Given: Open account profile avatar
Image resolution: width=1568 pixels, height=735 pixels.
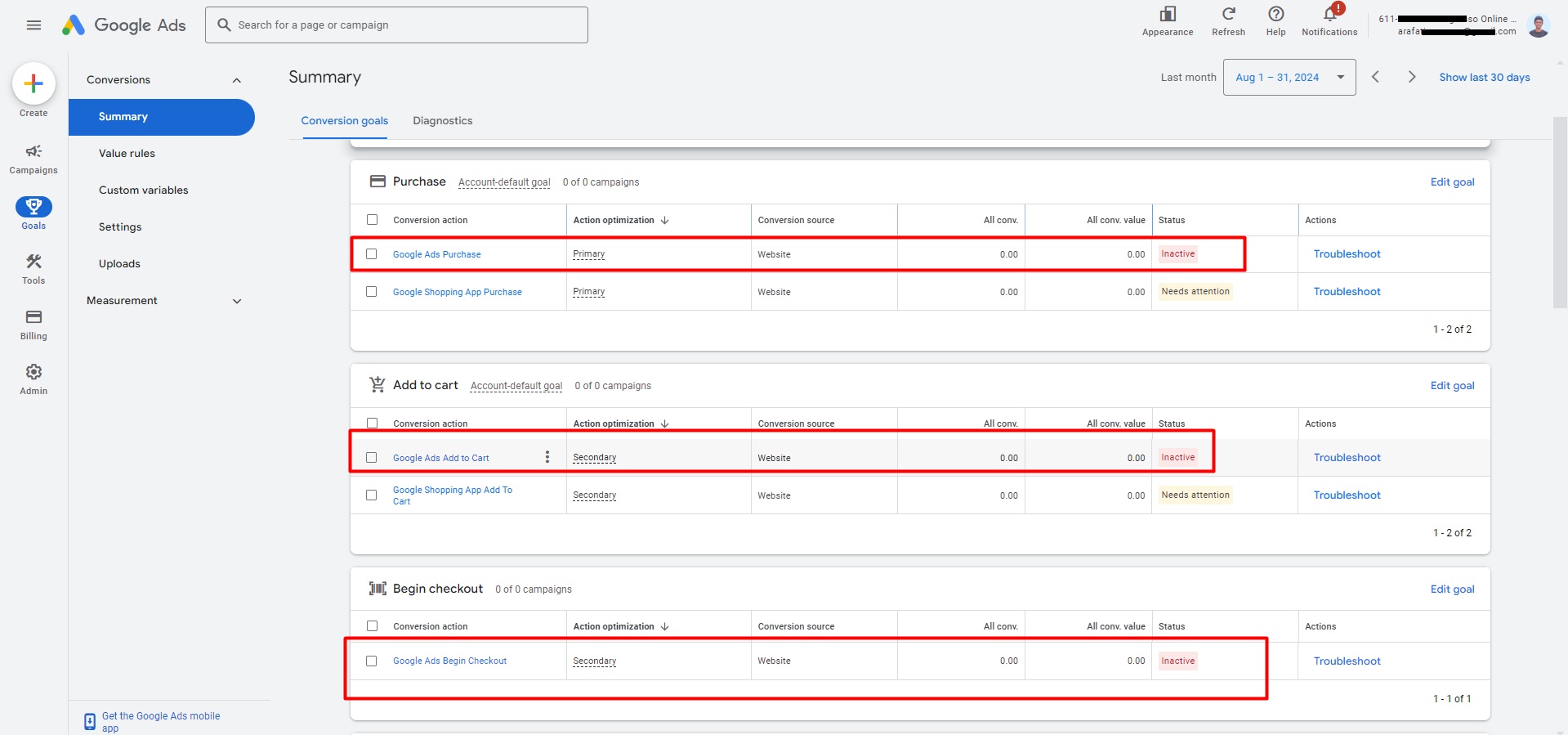Looking at the screenshot, I should [1539, 25].
